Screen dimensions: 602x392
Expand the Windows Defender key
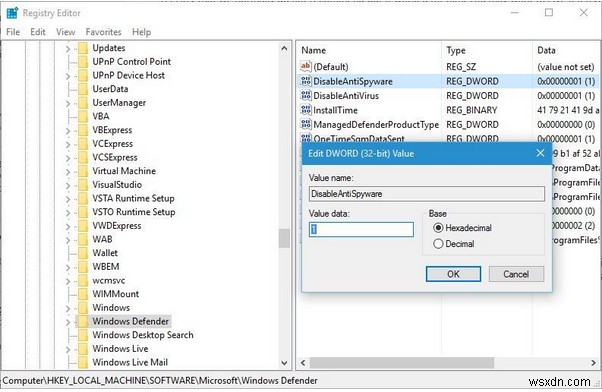(68, 322)
